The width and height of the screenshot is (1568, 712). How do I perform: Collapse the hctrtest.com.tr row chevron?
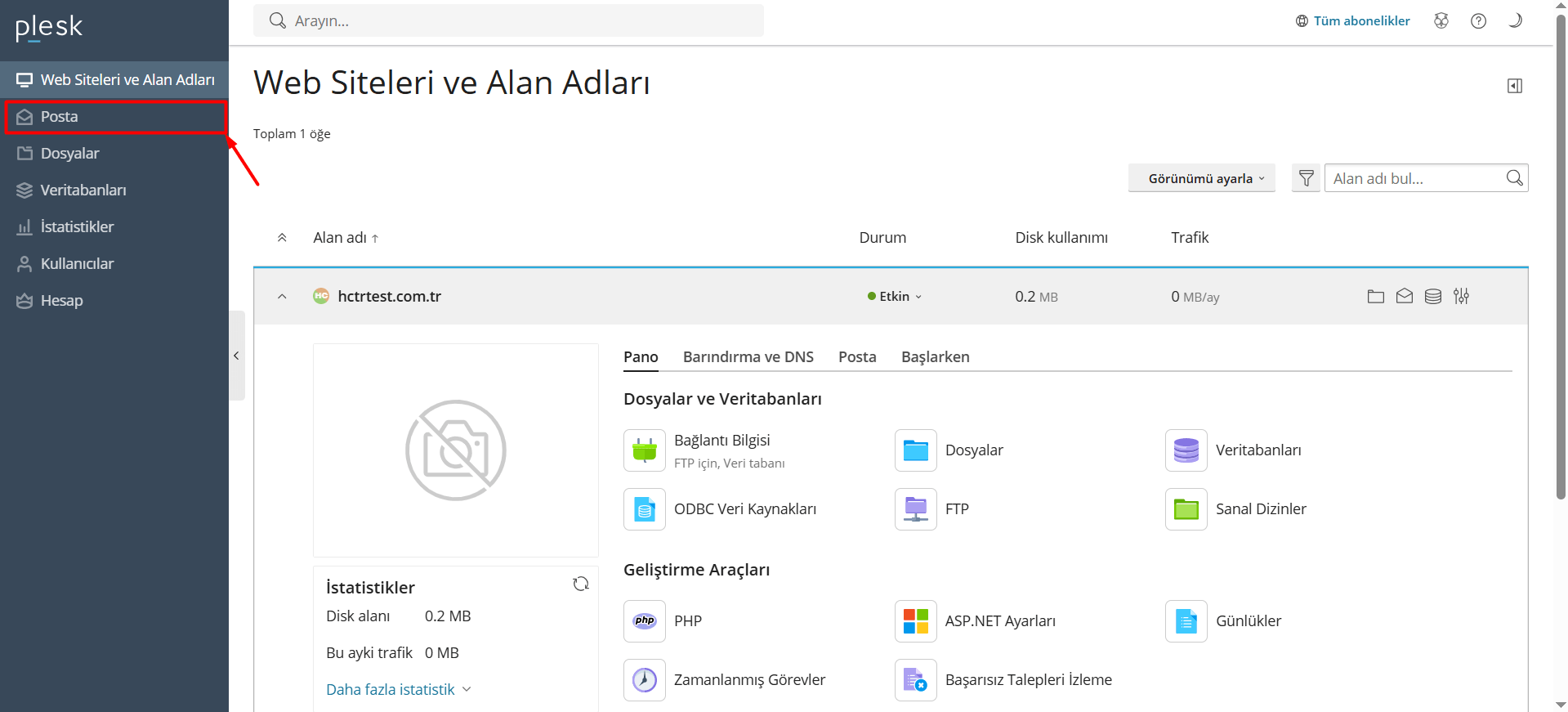(x=282, y=297)
